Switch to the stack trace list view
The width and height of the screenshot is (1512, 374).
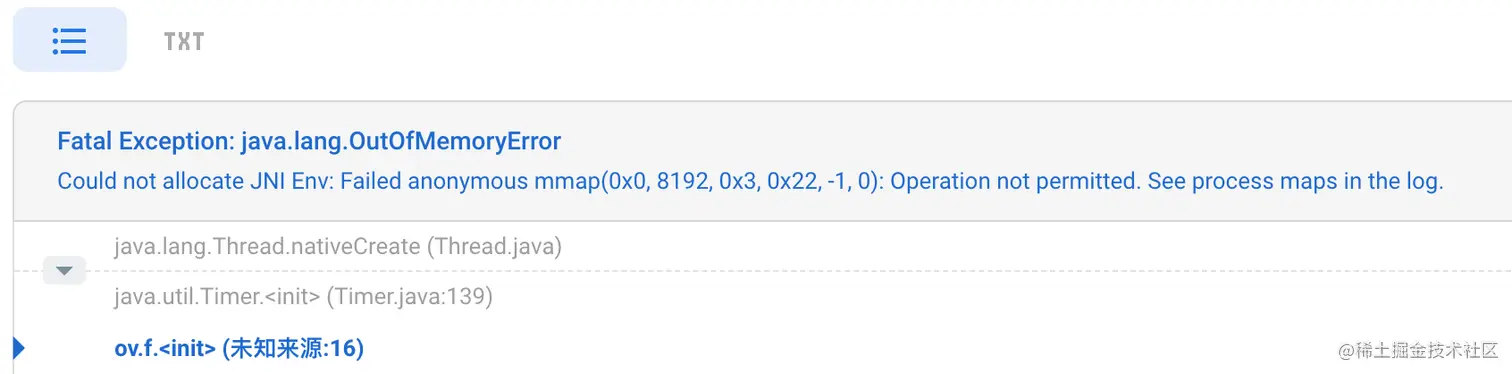[69, 40]
